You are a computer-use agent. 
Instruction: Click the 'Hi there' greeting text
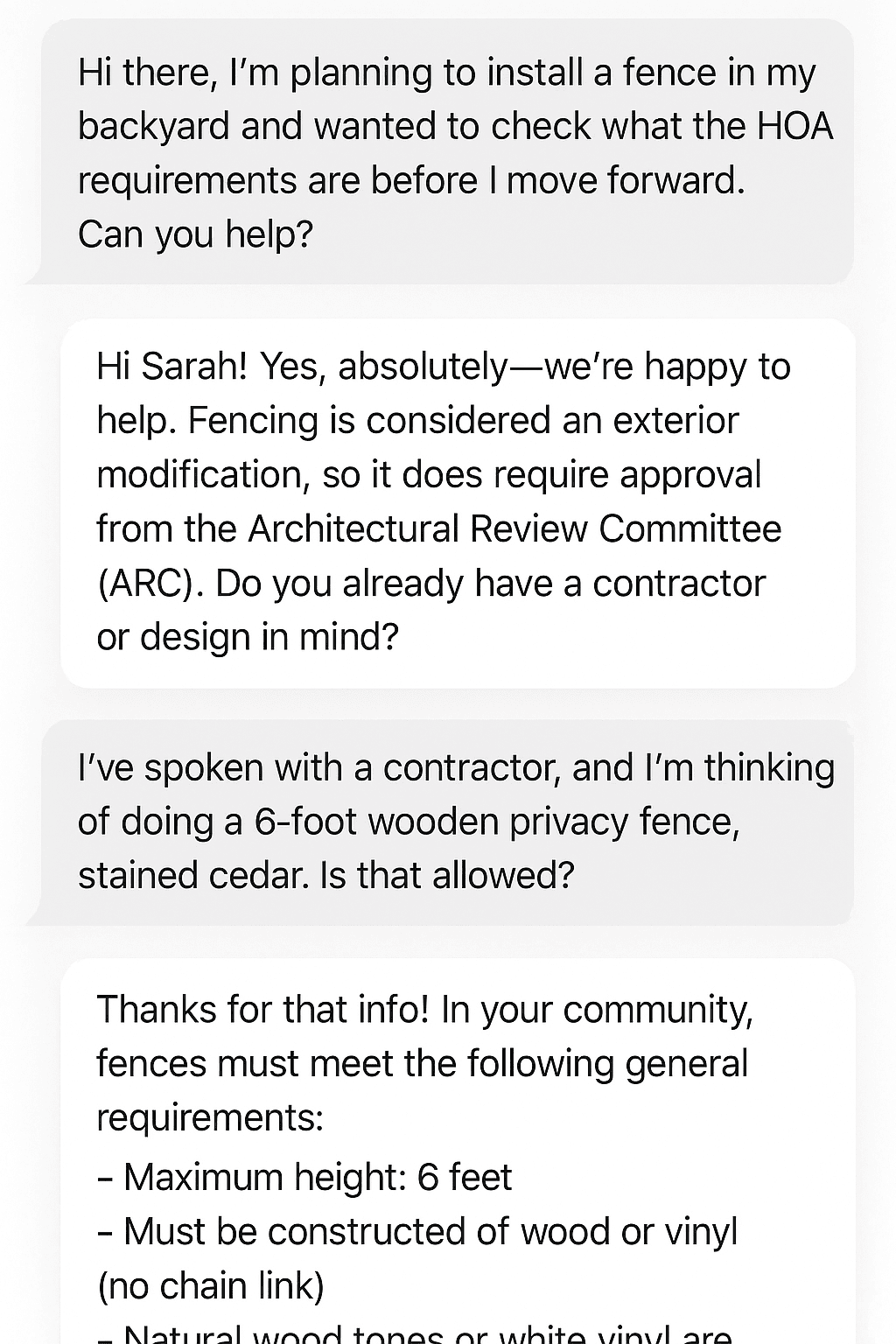tap(144, 73)
